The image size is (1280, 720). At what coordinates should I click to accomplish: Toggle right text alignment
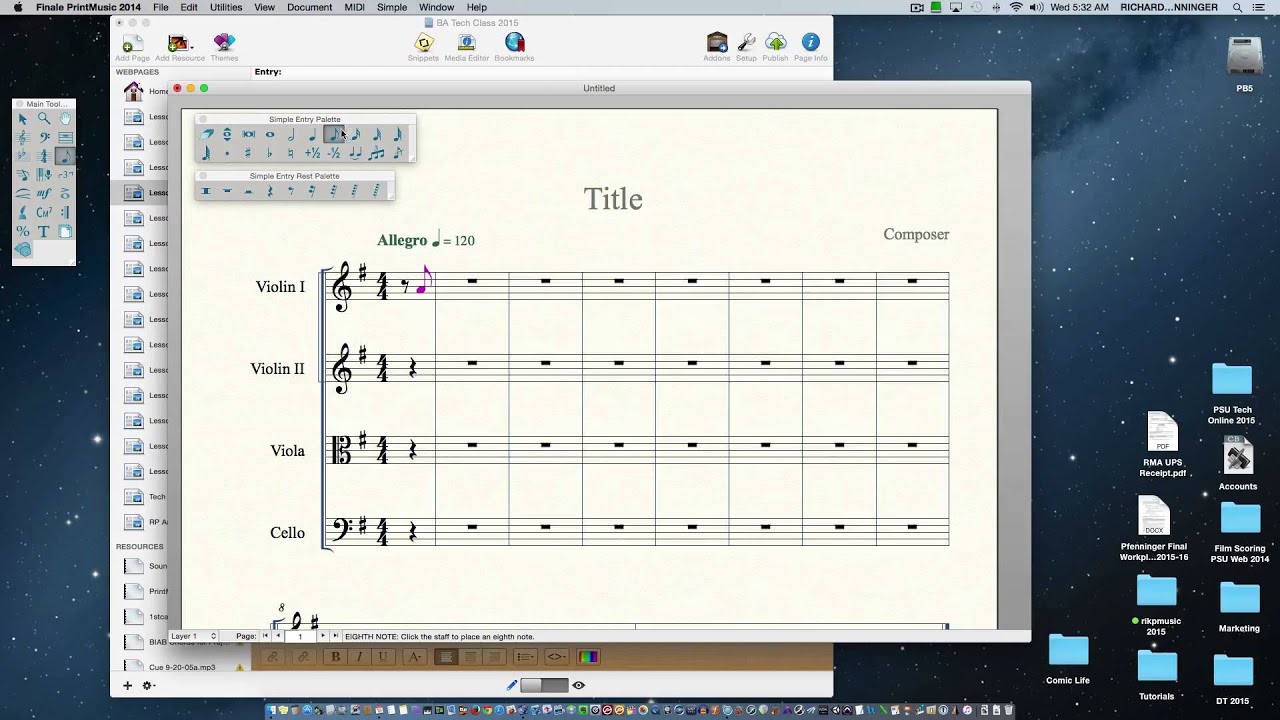click(494, 657)
